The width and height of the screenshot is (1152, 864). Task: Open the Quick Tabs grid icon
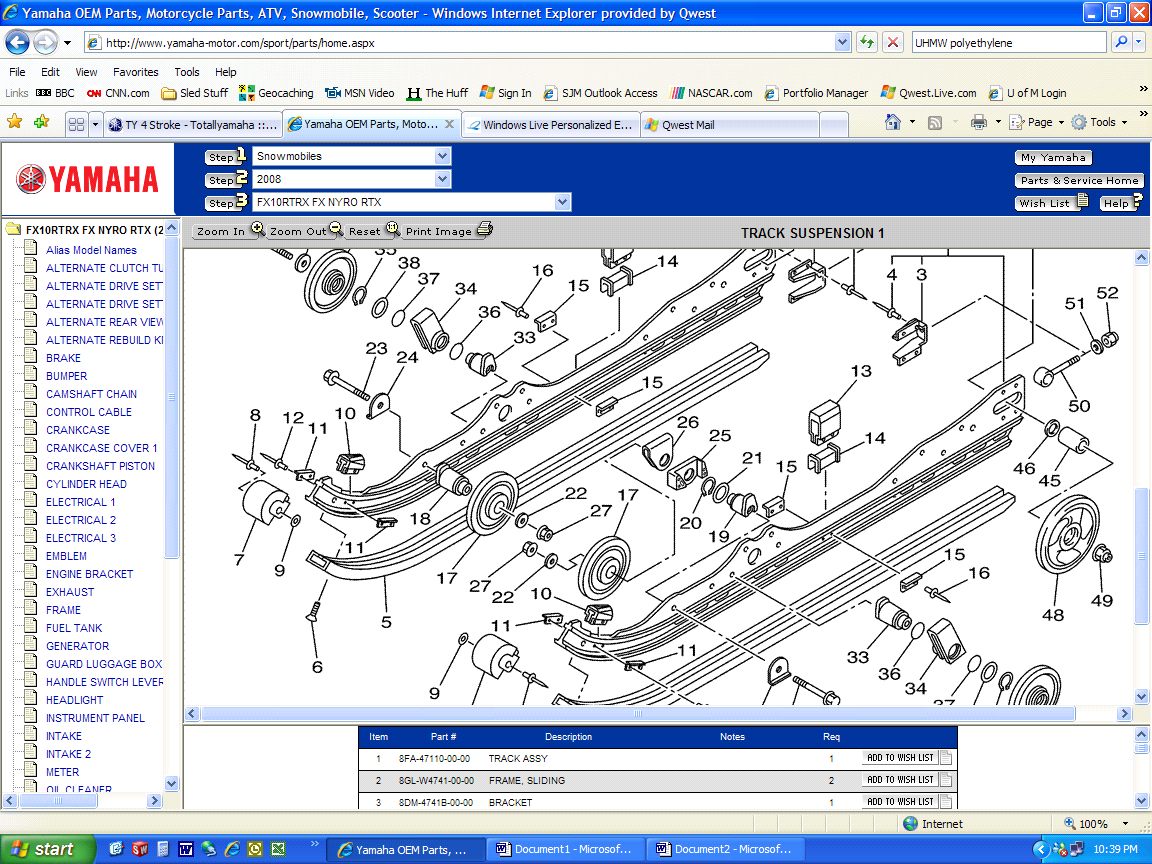pos(76,124)
